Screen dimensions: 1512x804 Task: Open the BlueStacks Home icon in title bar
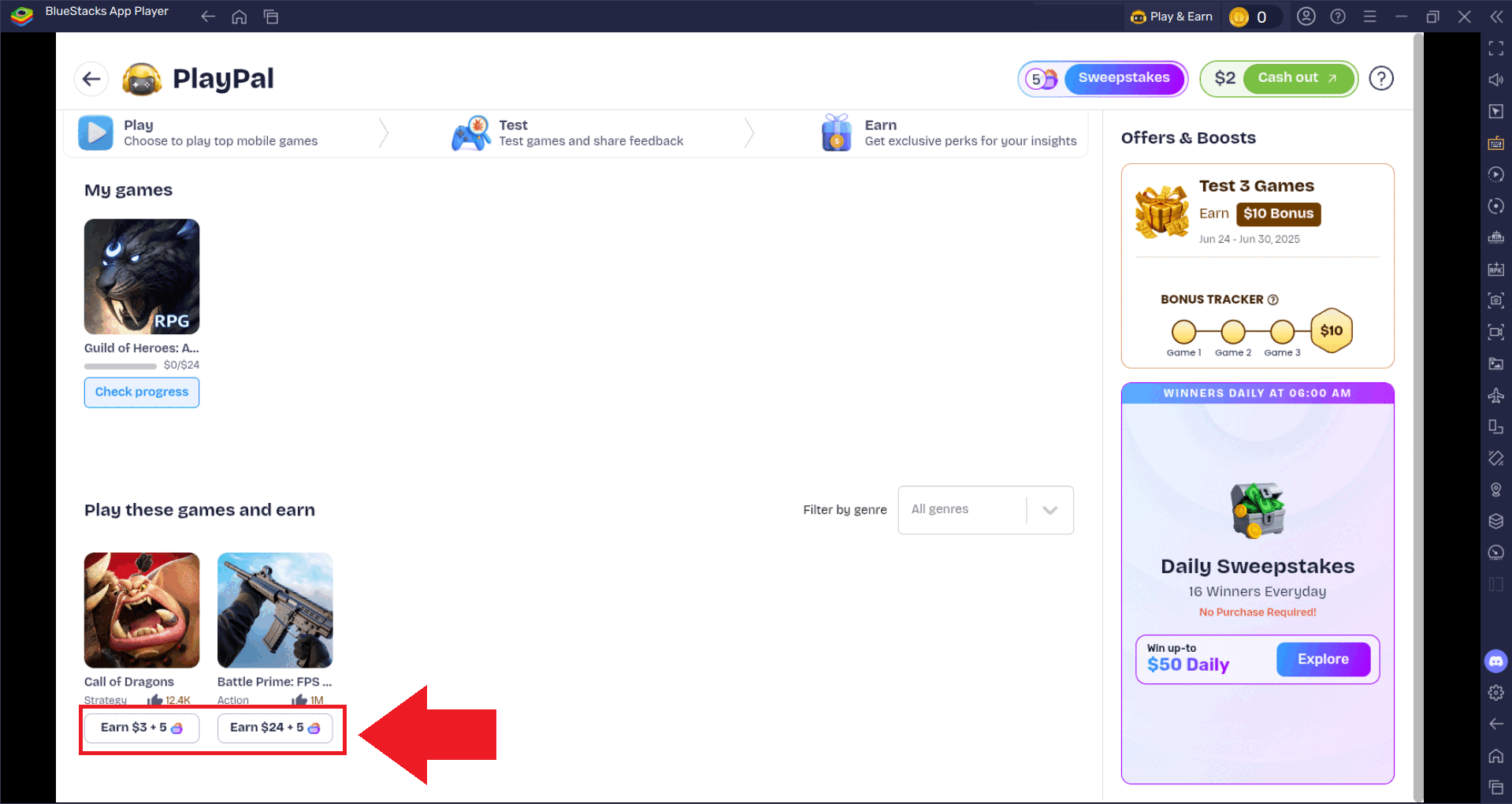point(240,17)
